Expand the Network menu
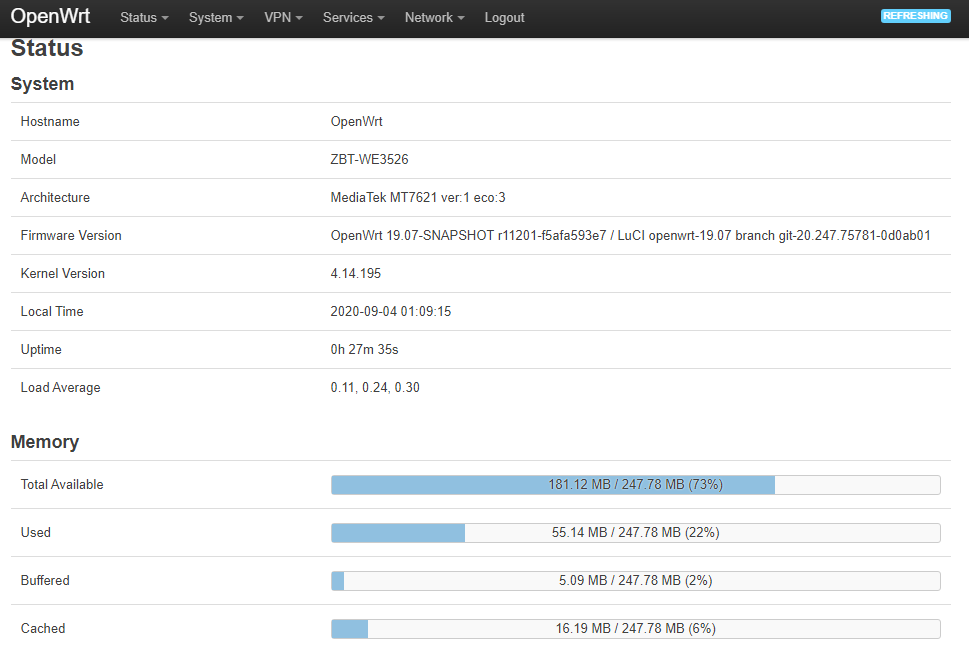The height and width of the screenshot is (646, 969). pos(434,18)
